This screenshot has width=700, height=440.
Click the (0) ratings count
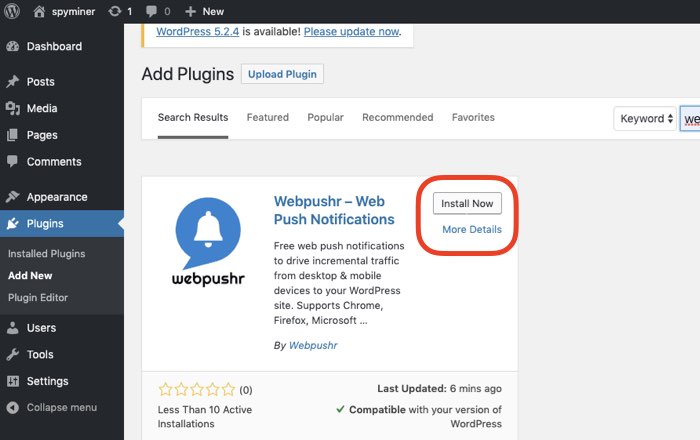coord(246,390)
